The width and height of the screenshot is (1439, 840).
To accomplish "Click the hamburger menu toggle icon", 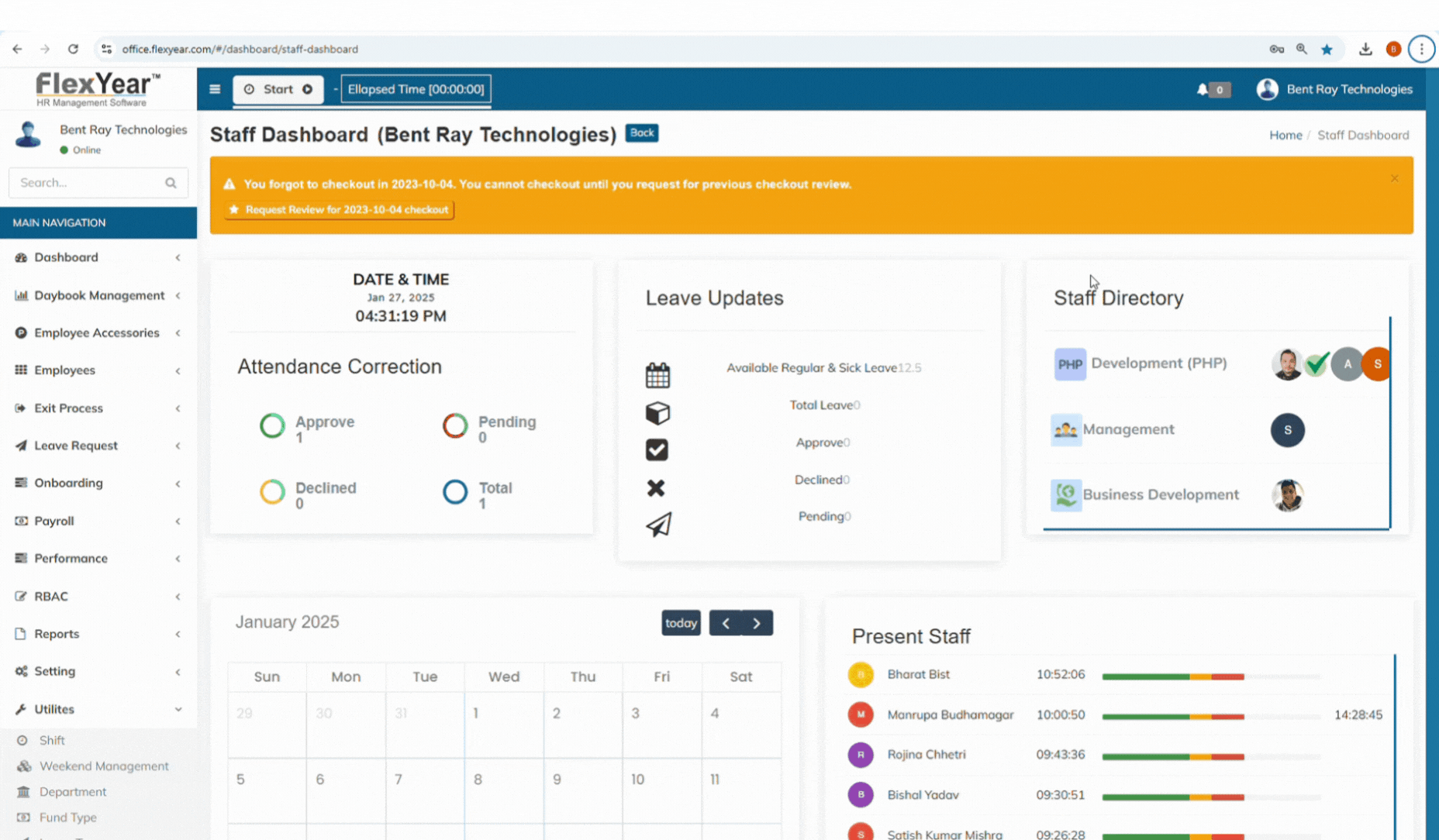I will (x=215, y=89).
